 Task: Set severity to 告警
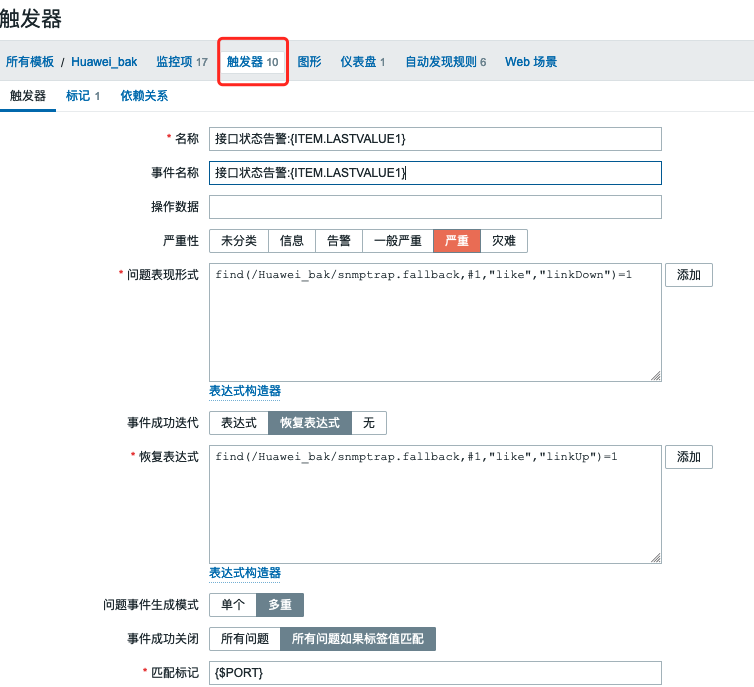339,241
